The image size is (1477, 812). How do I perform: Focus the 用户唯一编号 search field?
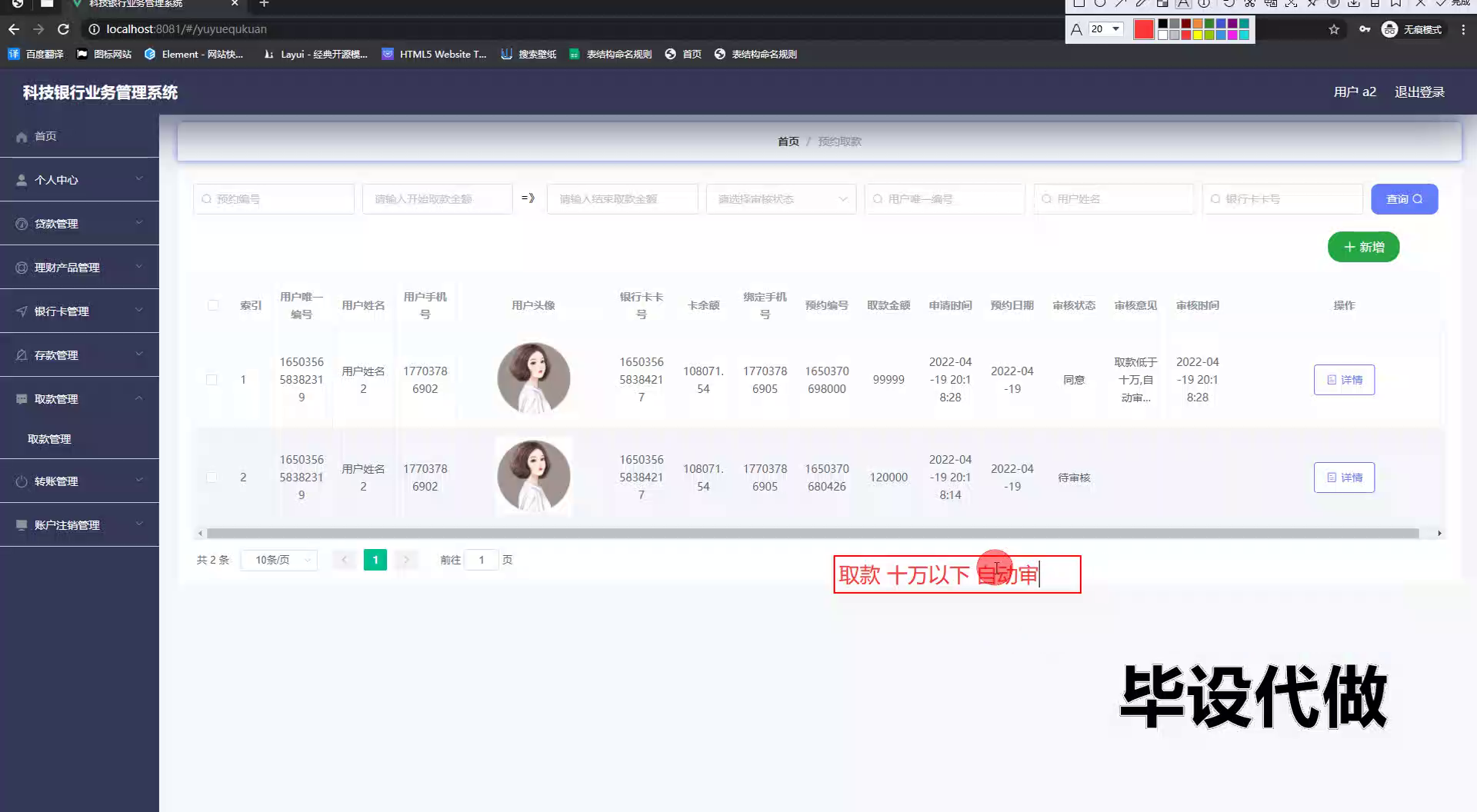(945, 199)
